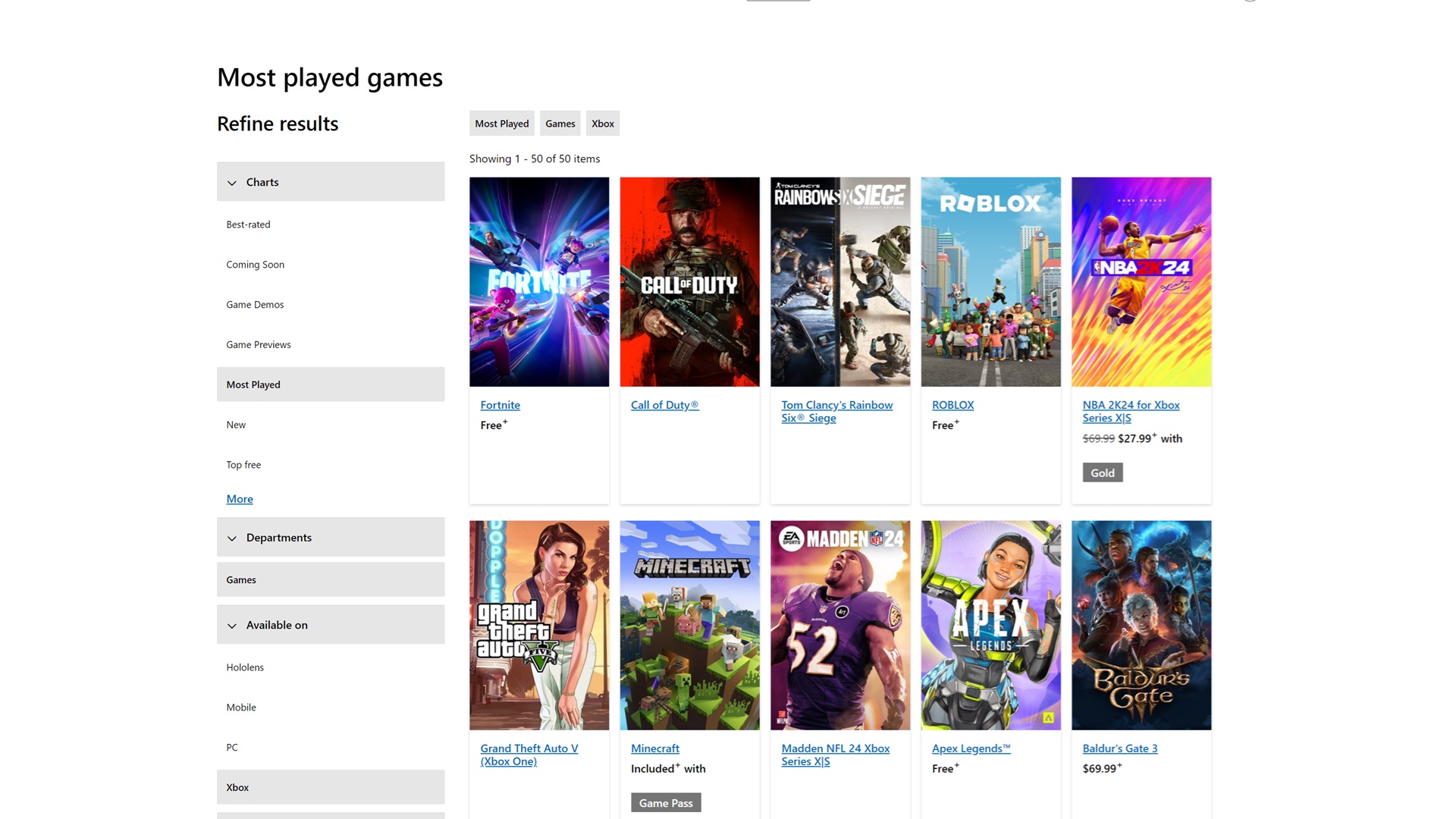
Task: Click the Gold badge on NBA 2K24
Action: coord(1102,472)
